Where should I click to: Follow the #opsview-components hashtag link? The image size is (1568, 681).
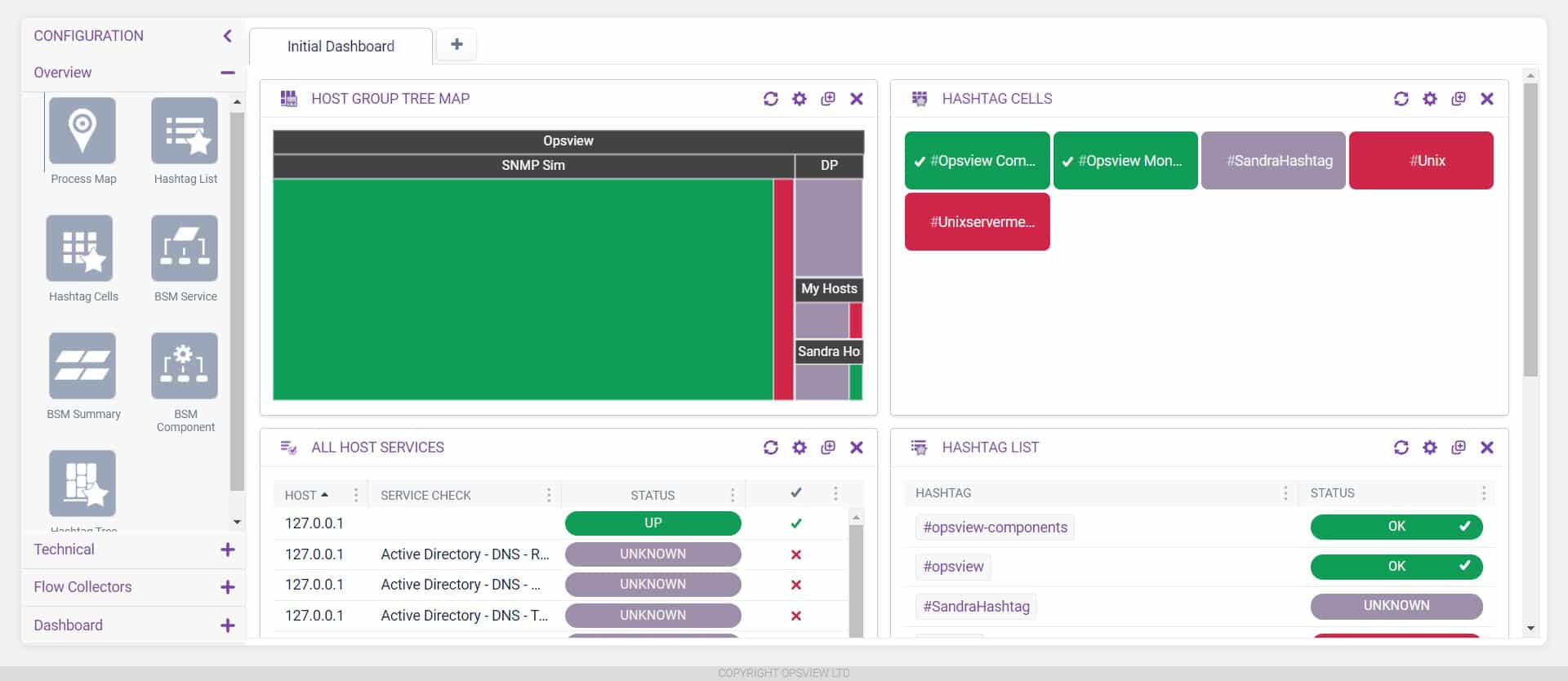(x=995, y=527)
